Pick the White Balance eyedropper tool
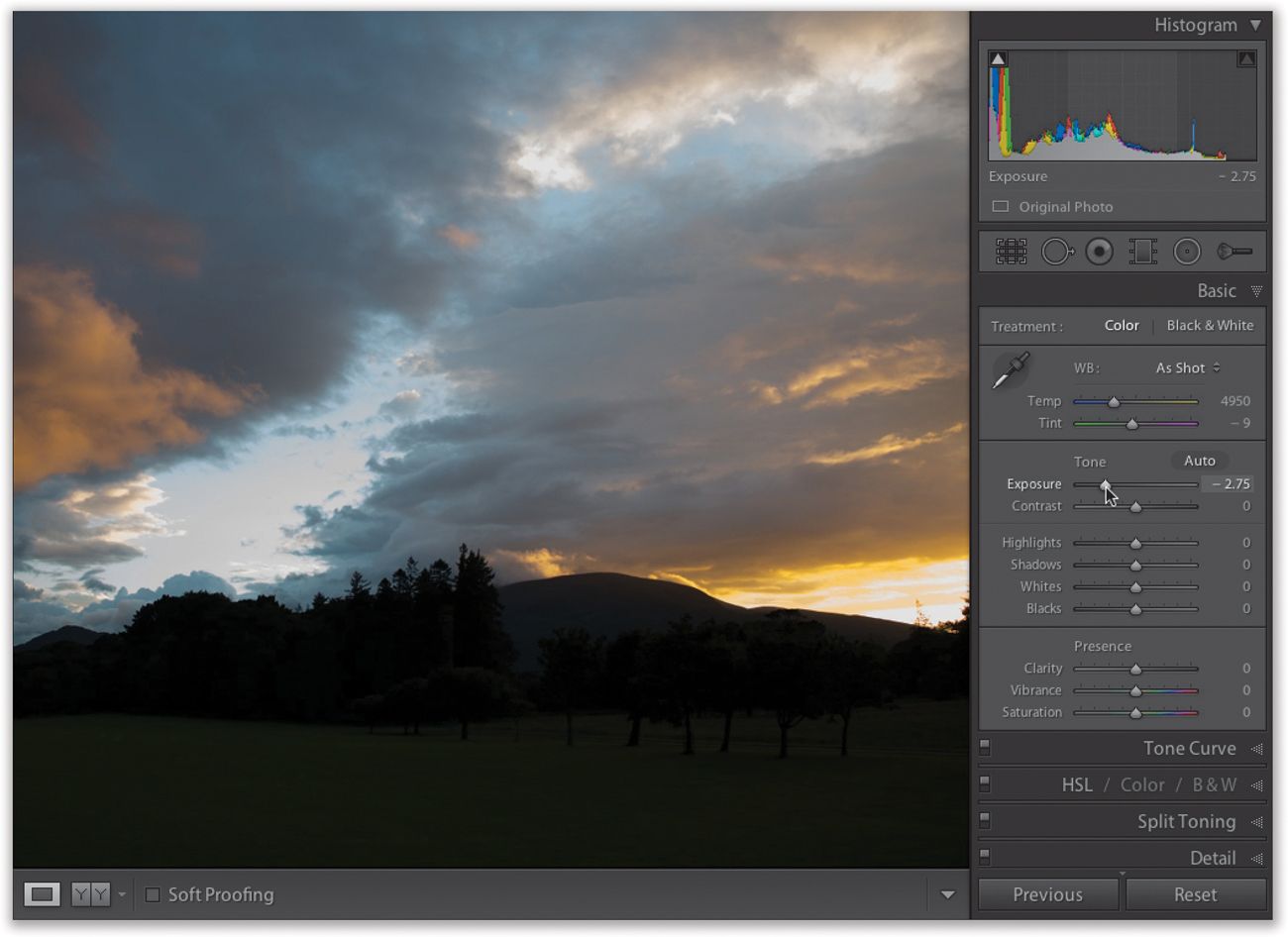 pyautogui.click(x=1011, y=370)
